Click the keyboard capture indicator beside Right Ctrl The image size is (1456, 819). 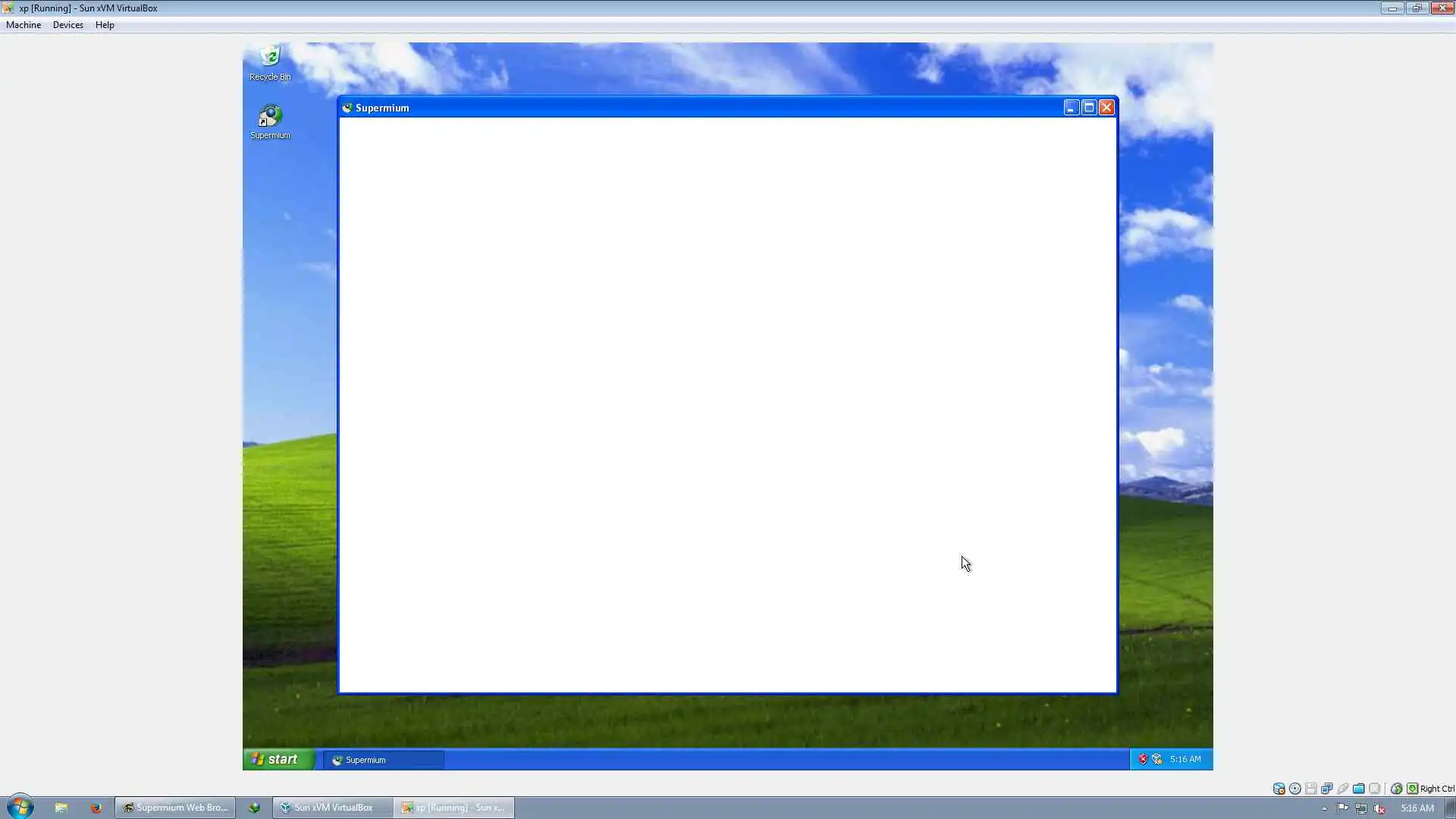click(x=1412, y=789)
